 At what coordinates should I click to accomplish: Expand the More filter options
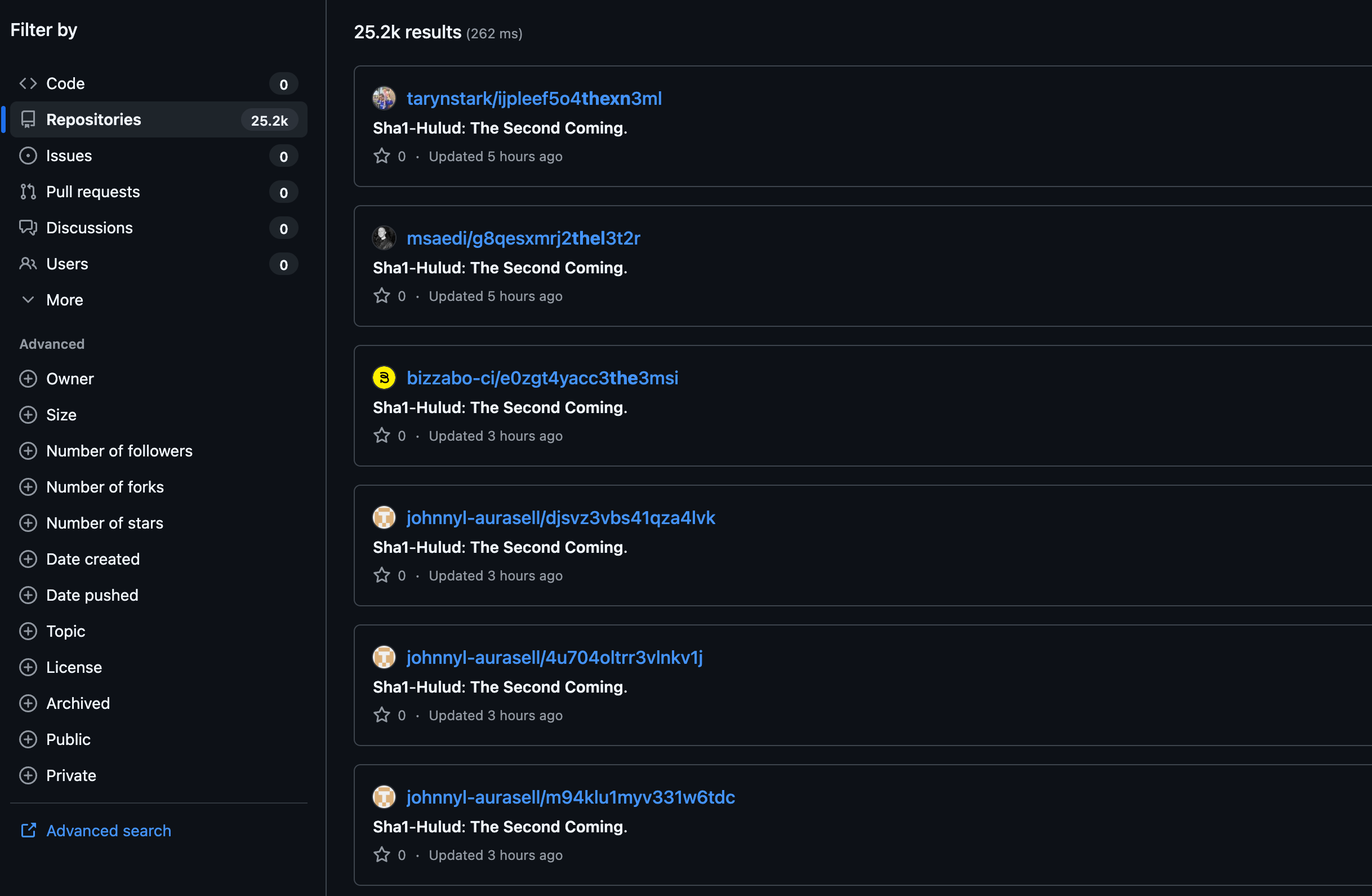pyautogui.click(x=65, y=300)
